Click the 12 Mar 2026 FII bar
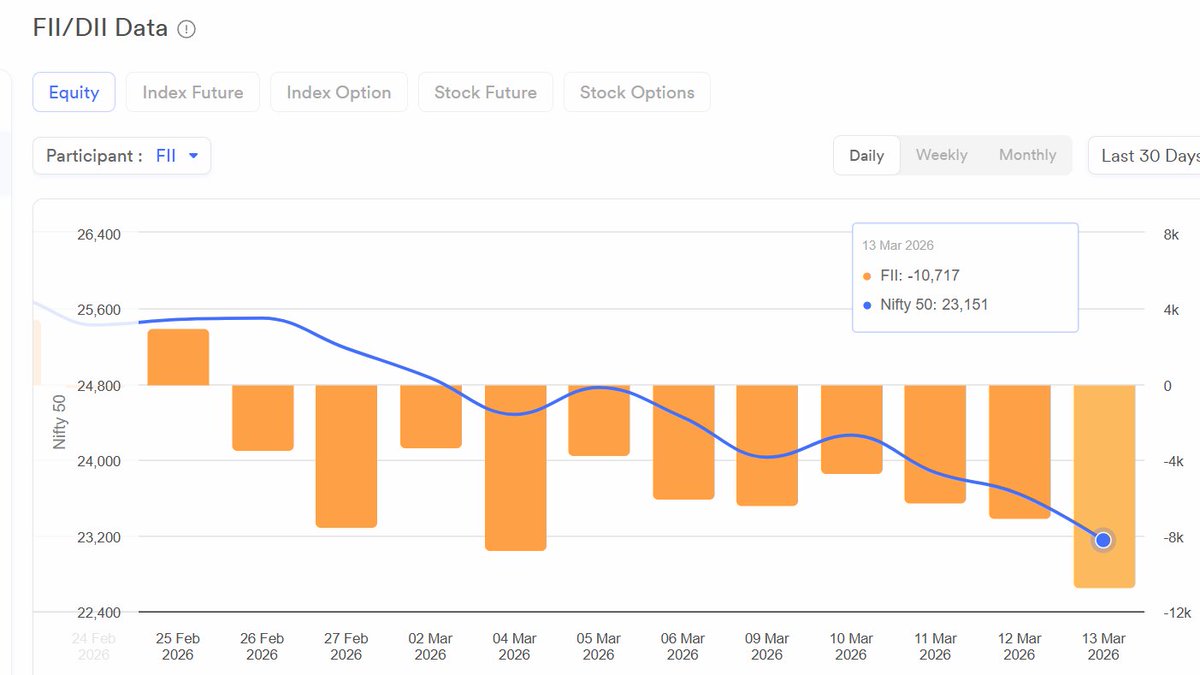This screenshot has height=675, width=1200. point(1020,452)
